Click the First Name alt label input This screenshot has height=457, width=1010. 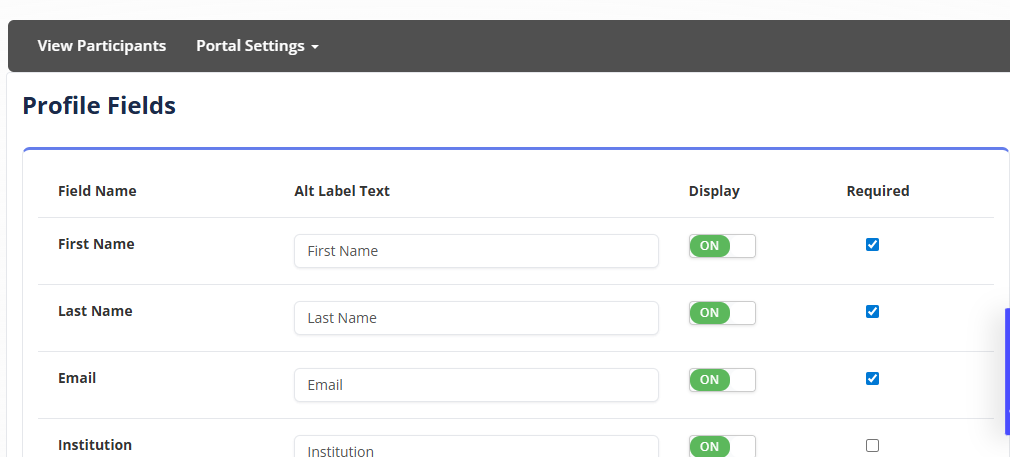click(476, 251)
